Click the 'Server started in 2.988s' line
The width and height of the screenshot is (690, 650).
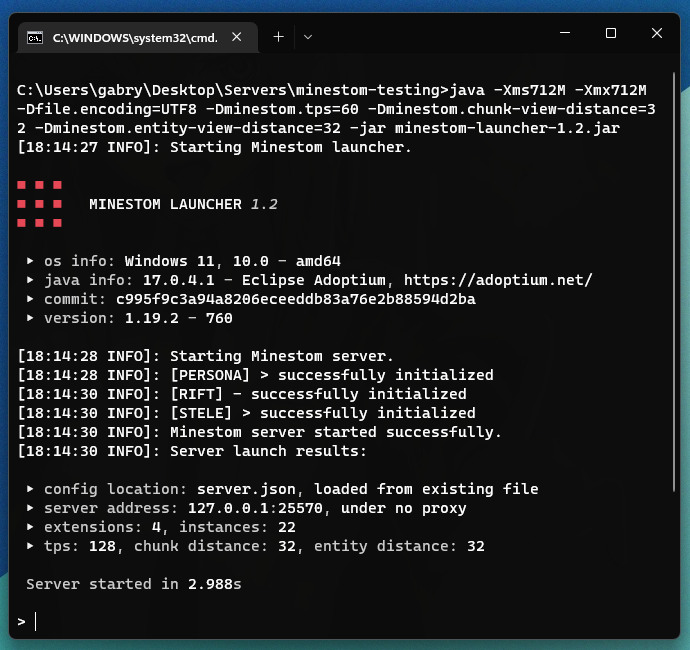(134, 584)
